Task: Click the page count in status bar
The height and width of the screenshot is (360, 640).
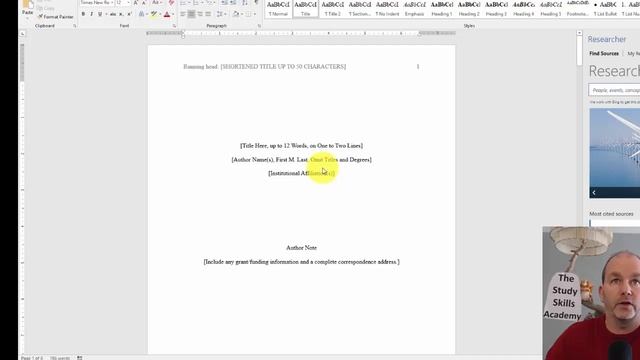Action: [32, 358]
